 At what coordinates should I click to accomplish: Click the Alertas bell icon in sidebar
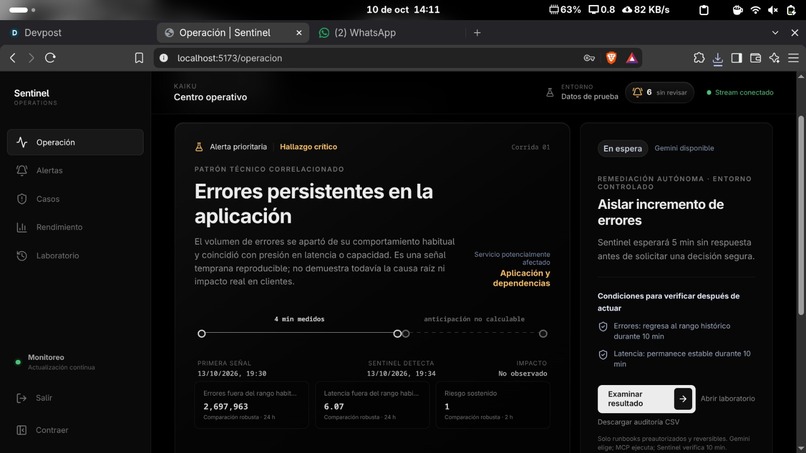pos(22,171)
